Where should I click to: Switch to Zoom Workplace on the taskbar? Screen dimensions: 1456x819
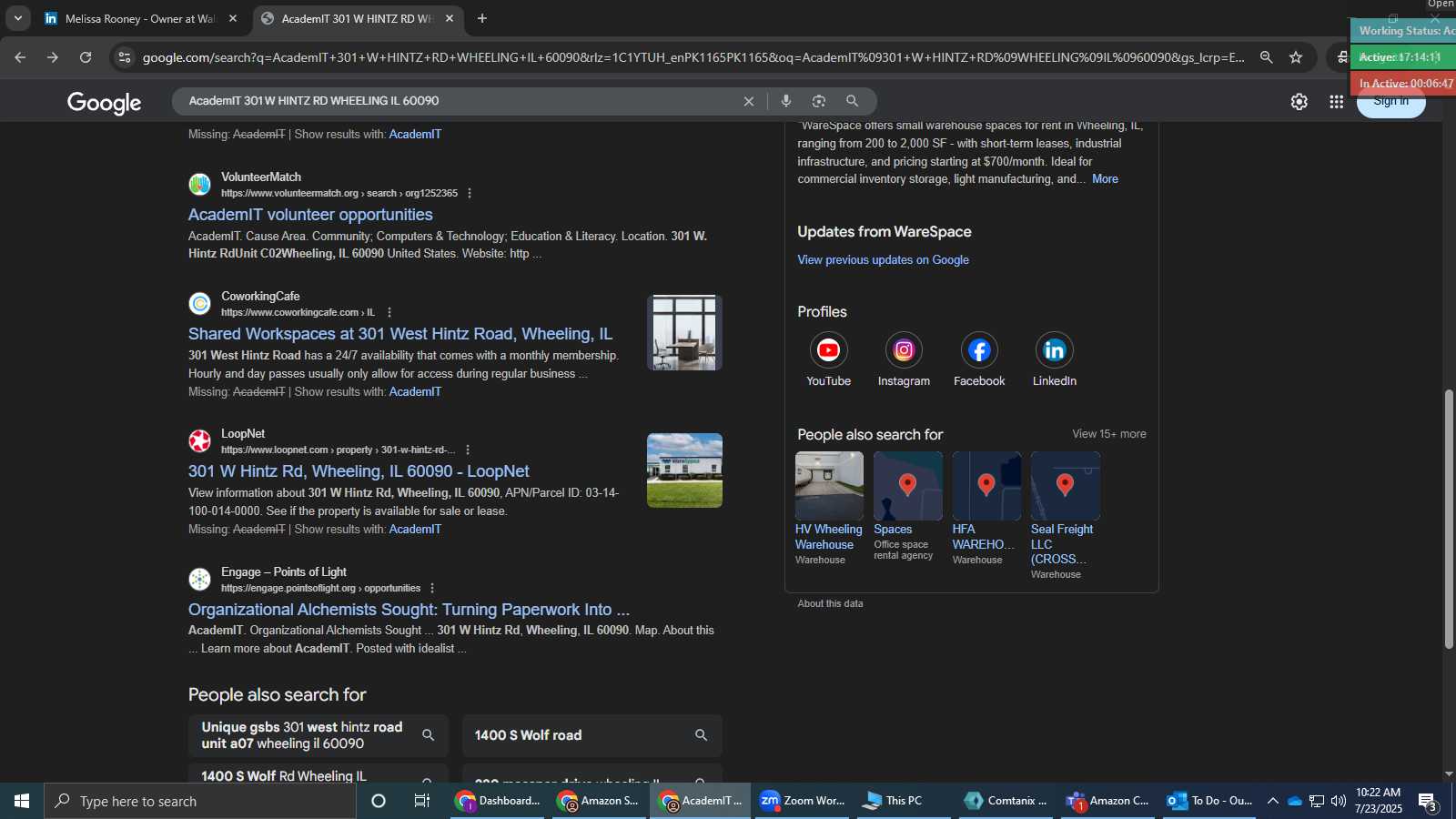[x=802, y=801]
